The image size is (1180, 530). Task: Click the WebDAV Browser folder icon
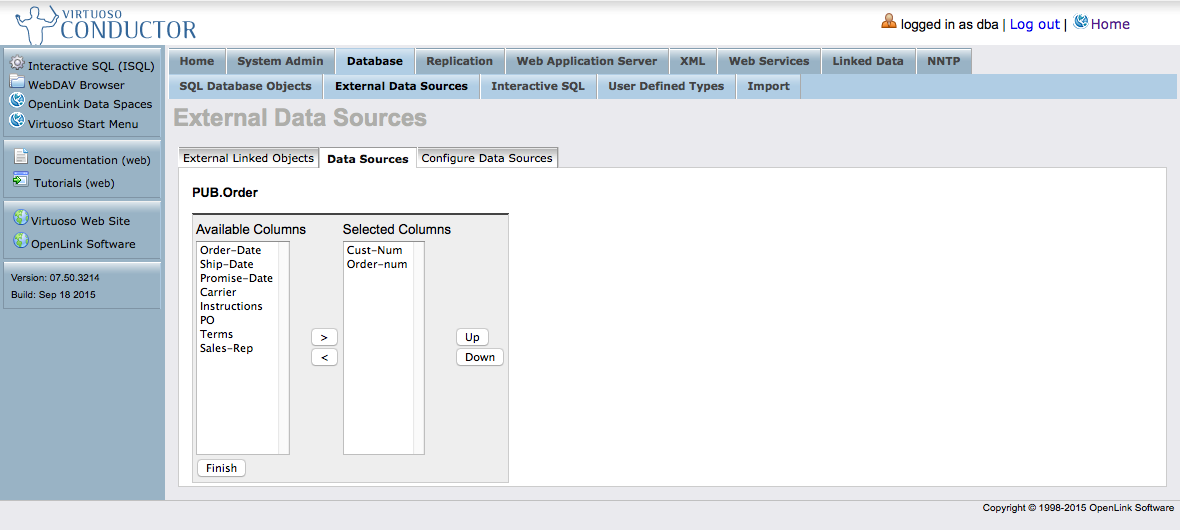click(x=17, y=84)
